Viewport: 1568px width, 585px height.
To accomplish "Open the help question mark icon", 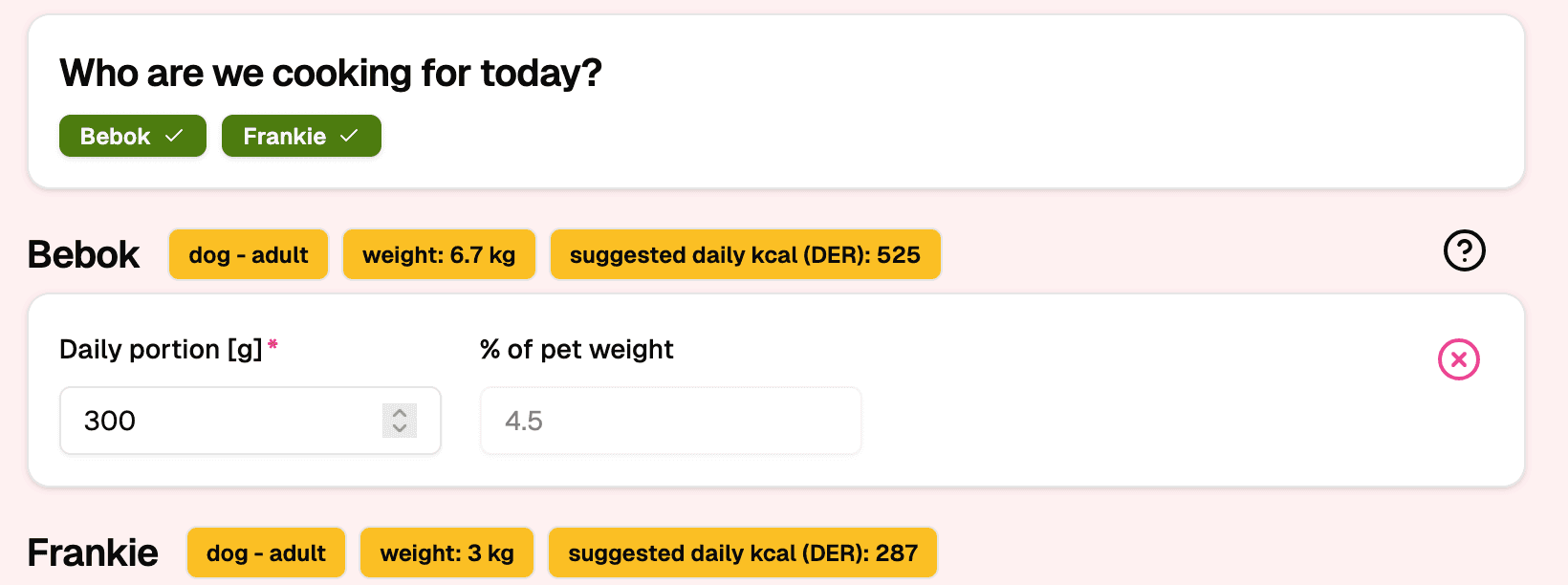I will click(1464, 250).
